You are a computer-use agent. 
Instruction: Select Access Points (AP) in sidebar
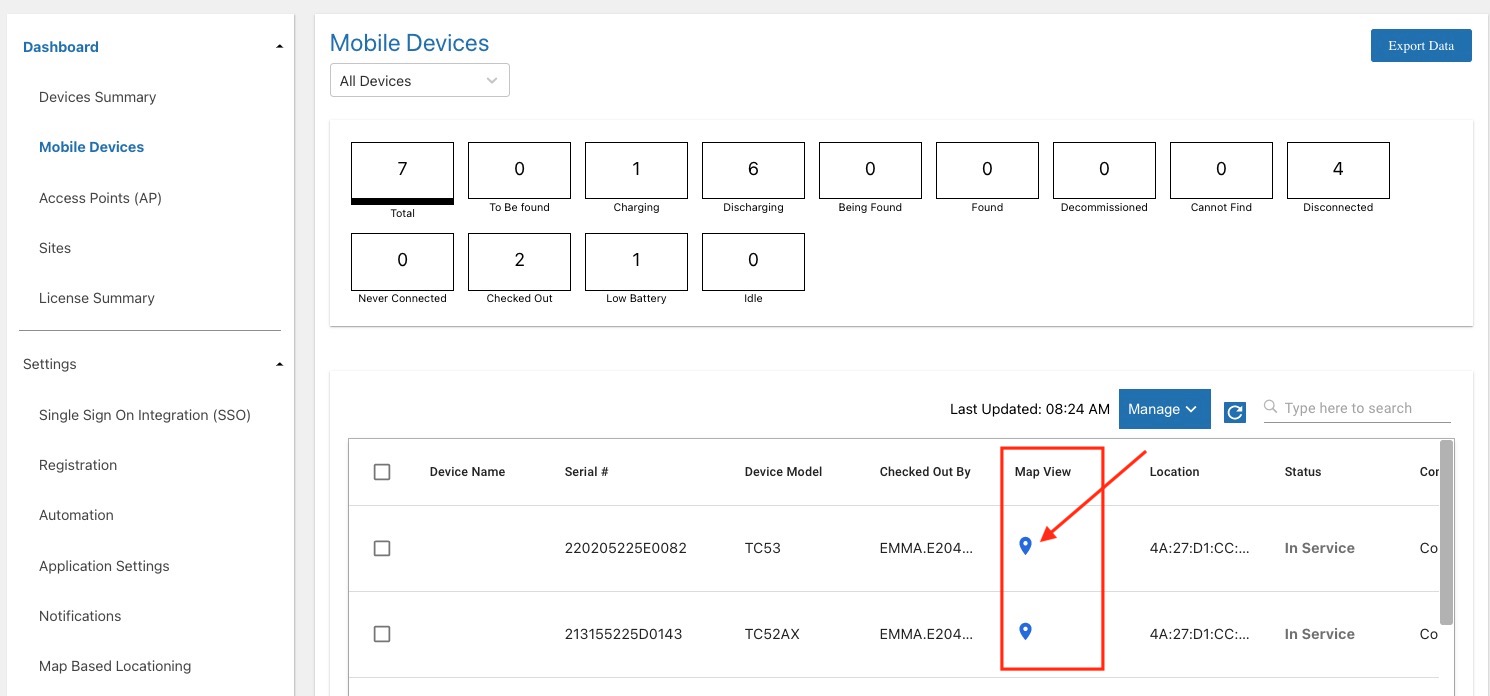100,198
